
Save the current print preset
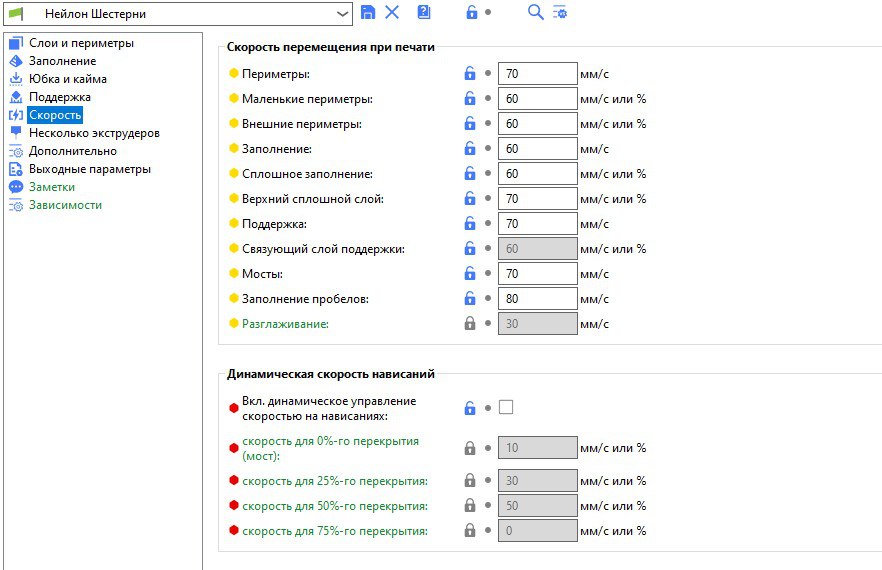pos(368,12)
